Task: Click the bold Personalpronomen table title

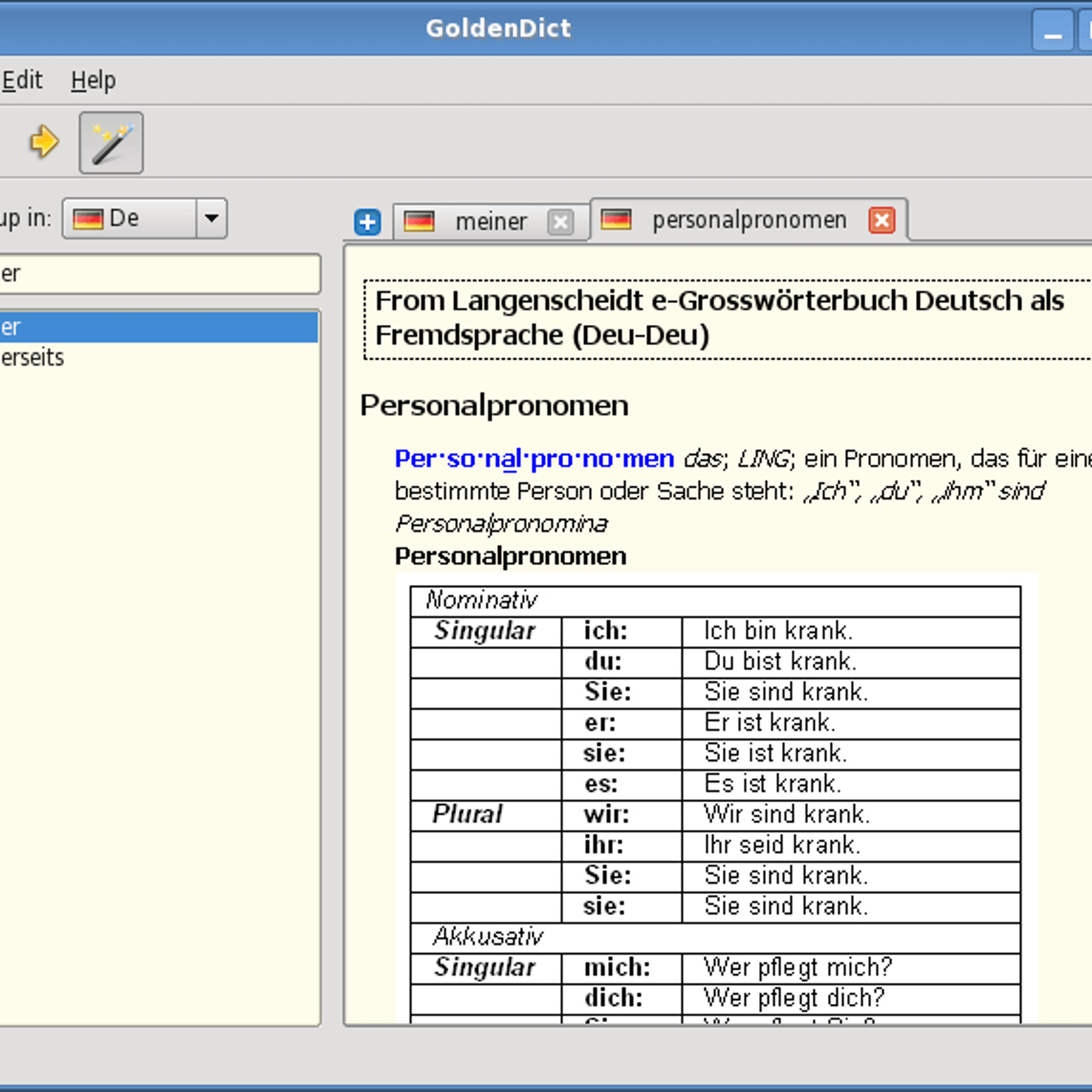Action: tap(511, 556)
